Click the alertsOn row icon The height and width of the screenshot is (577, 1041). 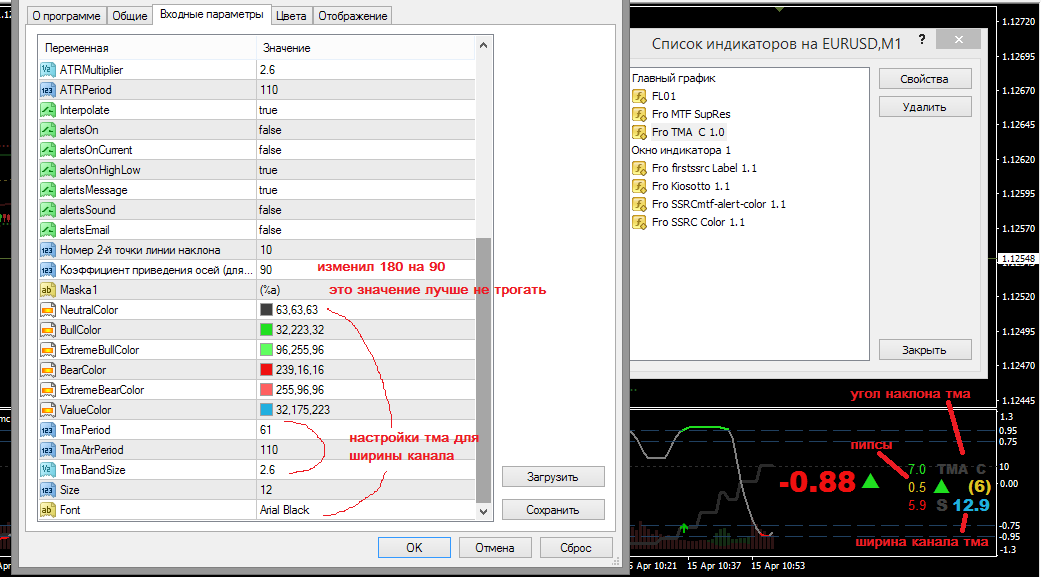coord(47,129)
